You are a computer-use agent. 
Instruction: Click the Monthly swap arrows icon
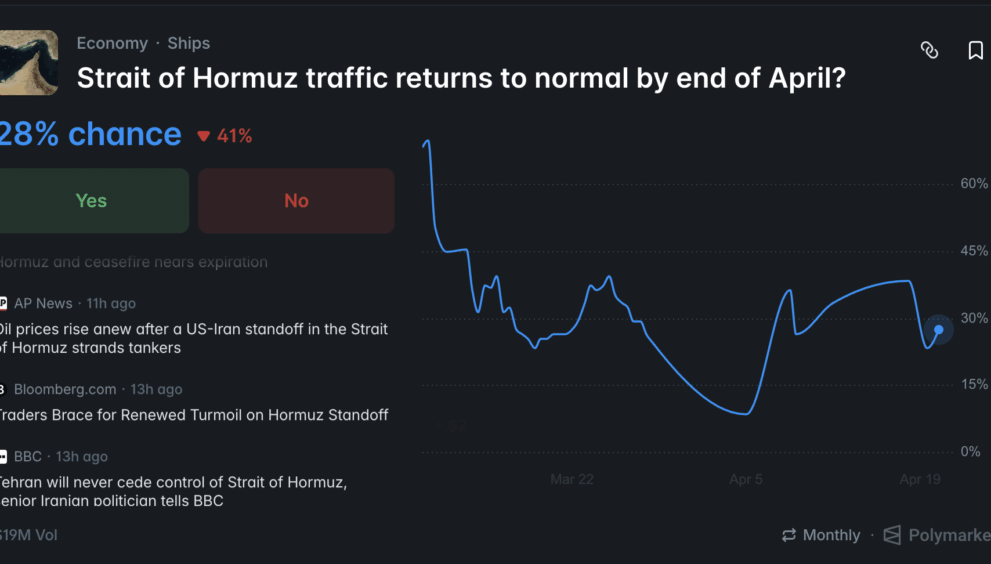[789, 535]
